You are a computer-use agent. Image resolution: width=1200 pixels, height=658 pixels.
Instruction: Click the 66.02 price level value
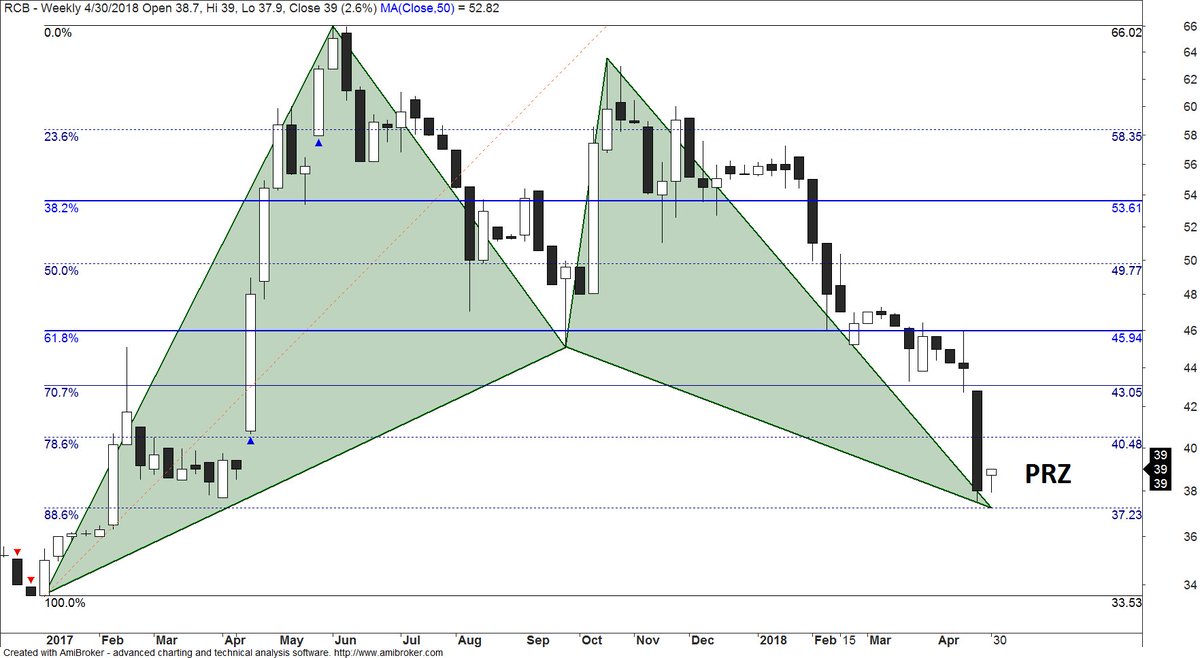click(x=1126, y=33)
